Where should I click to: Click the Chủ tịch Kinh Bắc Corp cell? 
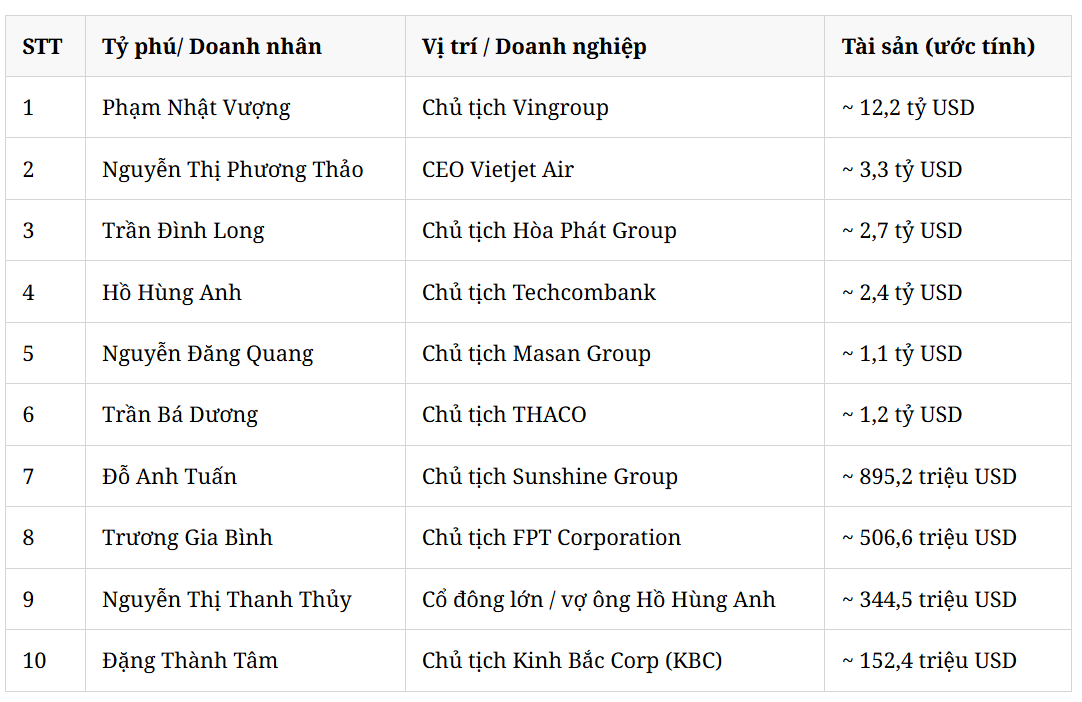615,661
